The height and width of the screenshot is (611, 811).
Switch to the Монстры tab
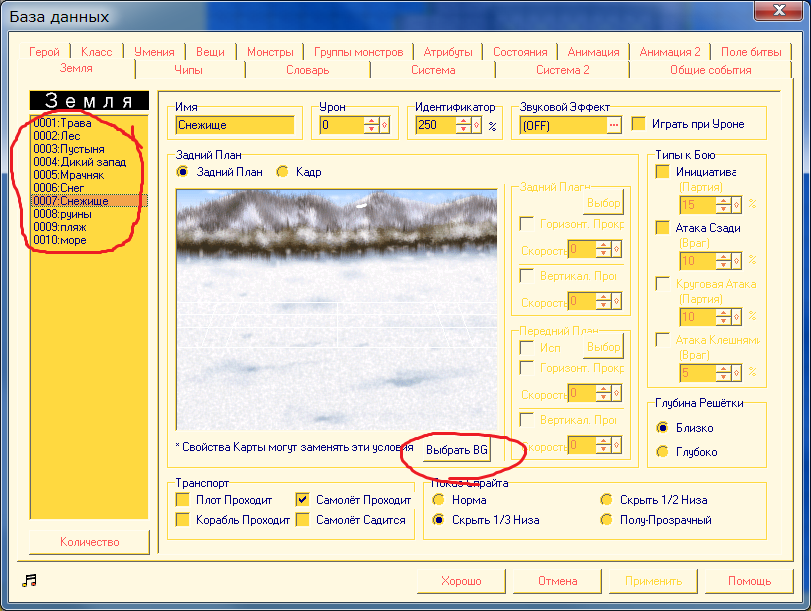coord(270,52)
